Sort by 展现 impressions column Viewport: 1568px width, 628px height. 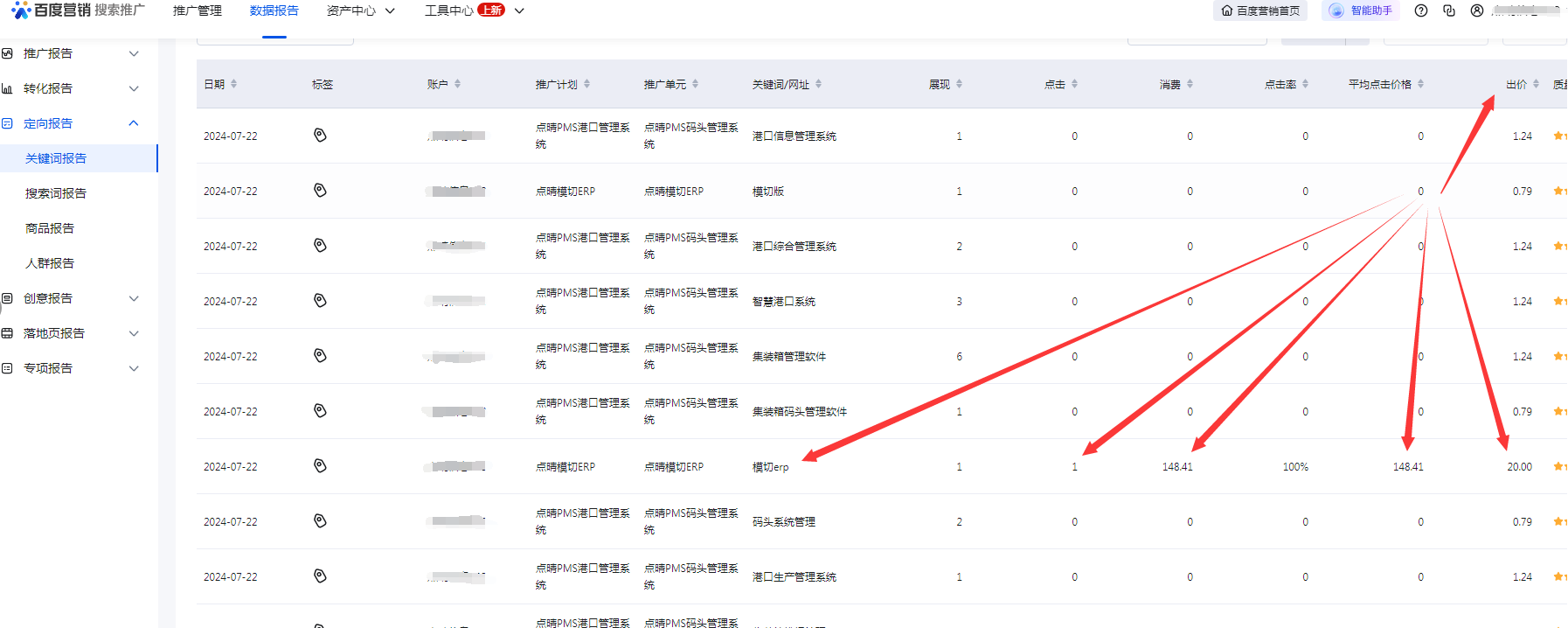(x=959, y=84)
